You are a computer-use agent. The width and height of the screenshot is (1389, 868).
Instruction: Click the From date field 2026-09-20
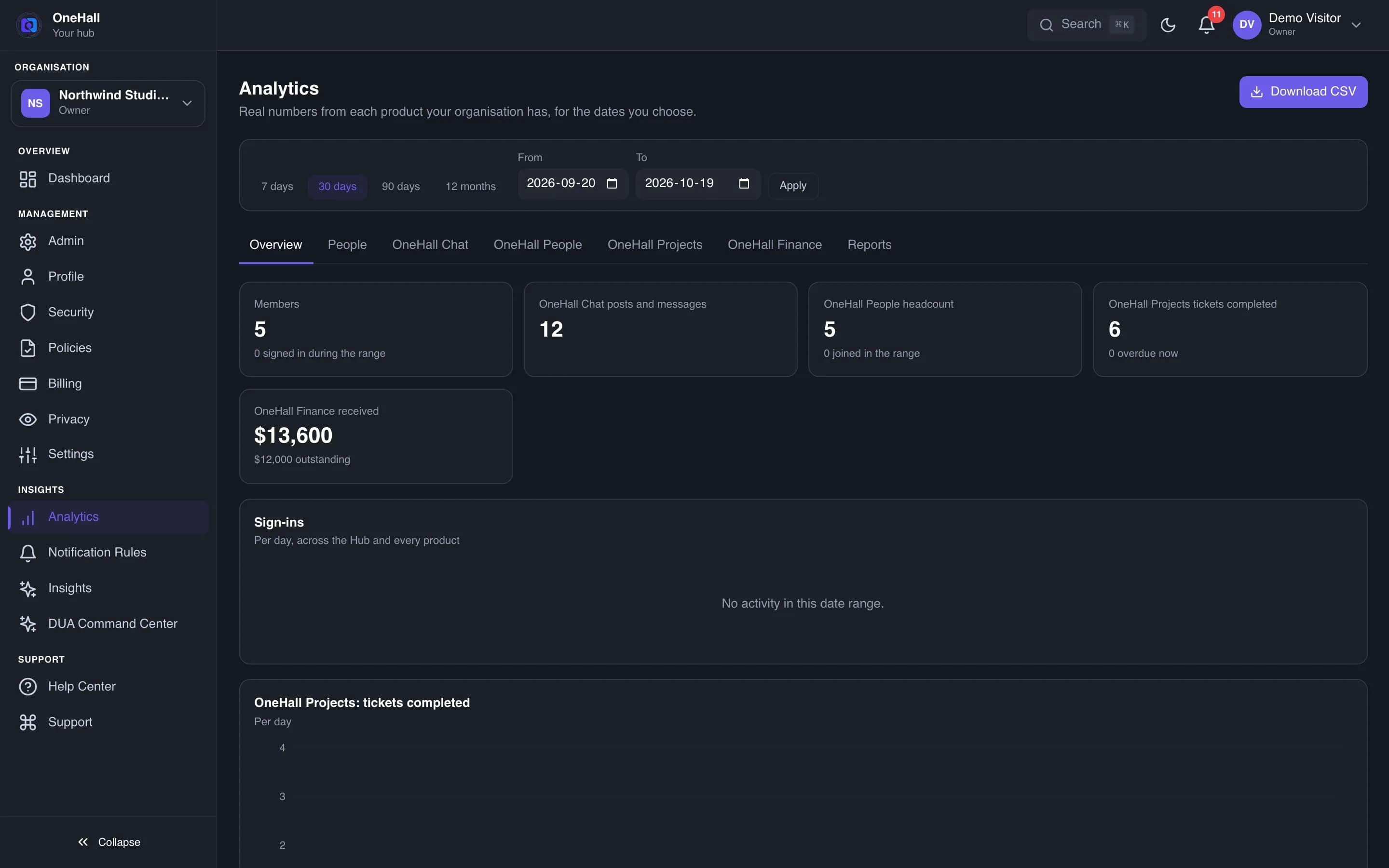click(573, 184)
